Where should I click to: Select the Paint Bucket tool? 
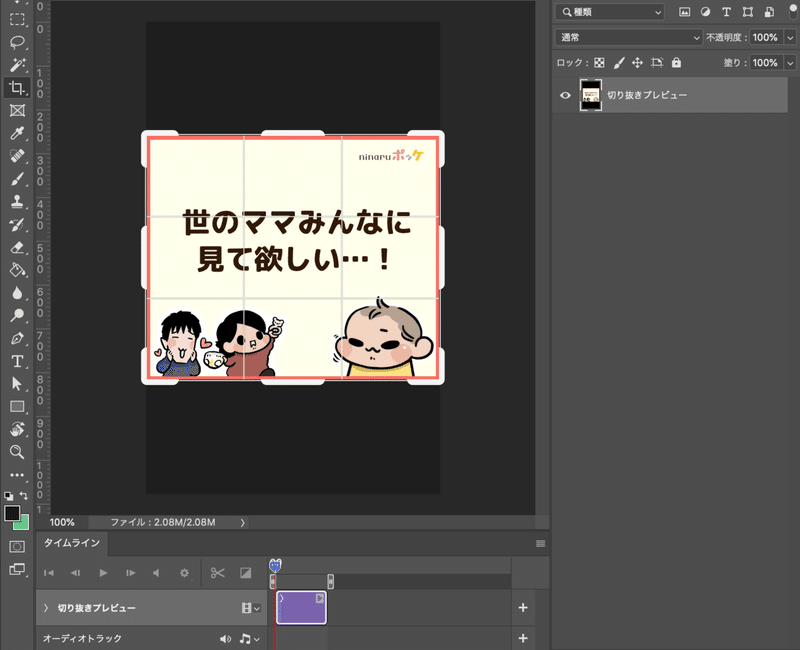pos(17,270)
